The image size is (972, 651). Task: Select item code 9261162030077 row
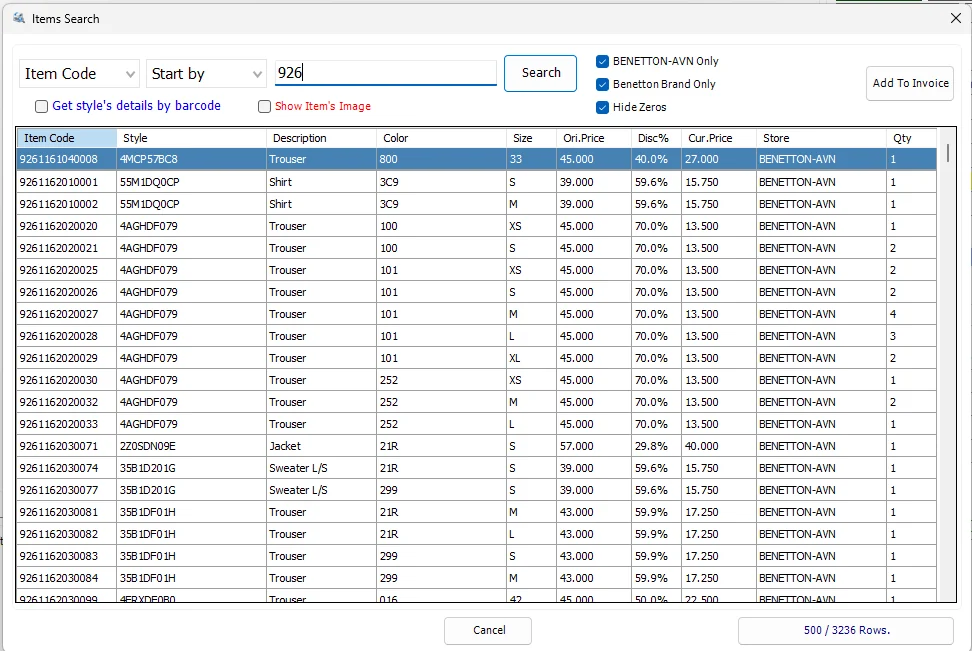click(476, 490)
